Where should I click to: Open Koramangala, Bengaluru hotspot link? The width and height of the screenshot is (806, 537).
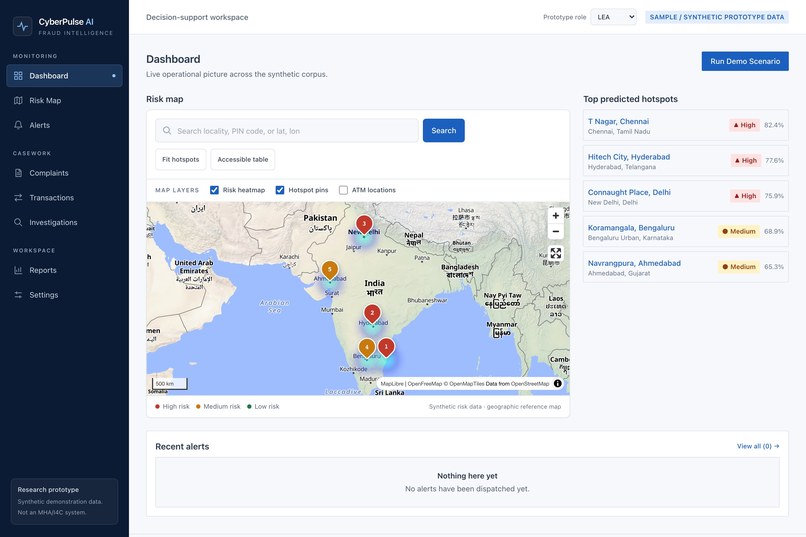pyautogui.click(x=631, y=228)
